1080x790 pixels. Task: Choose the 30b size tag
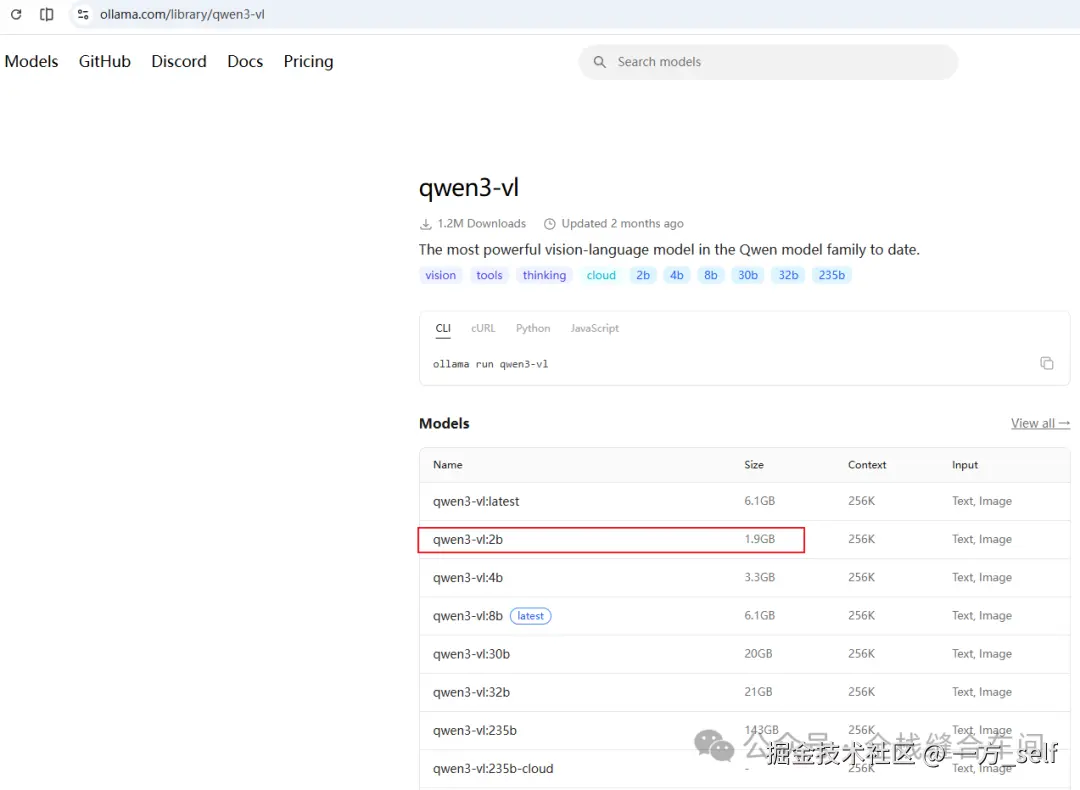(748, 275)
